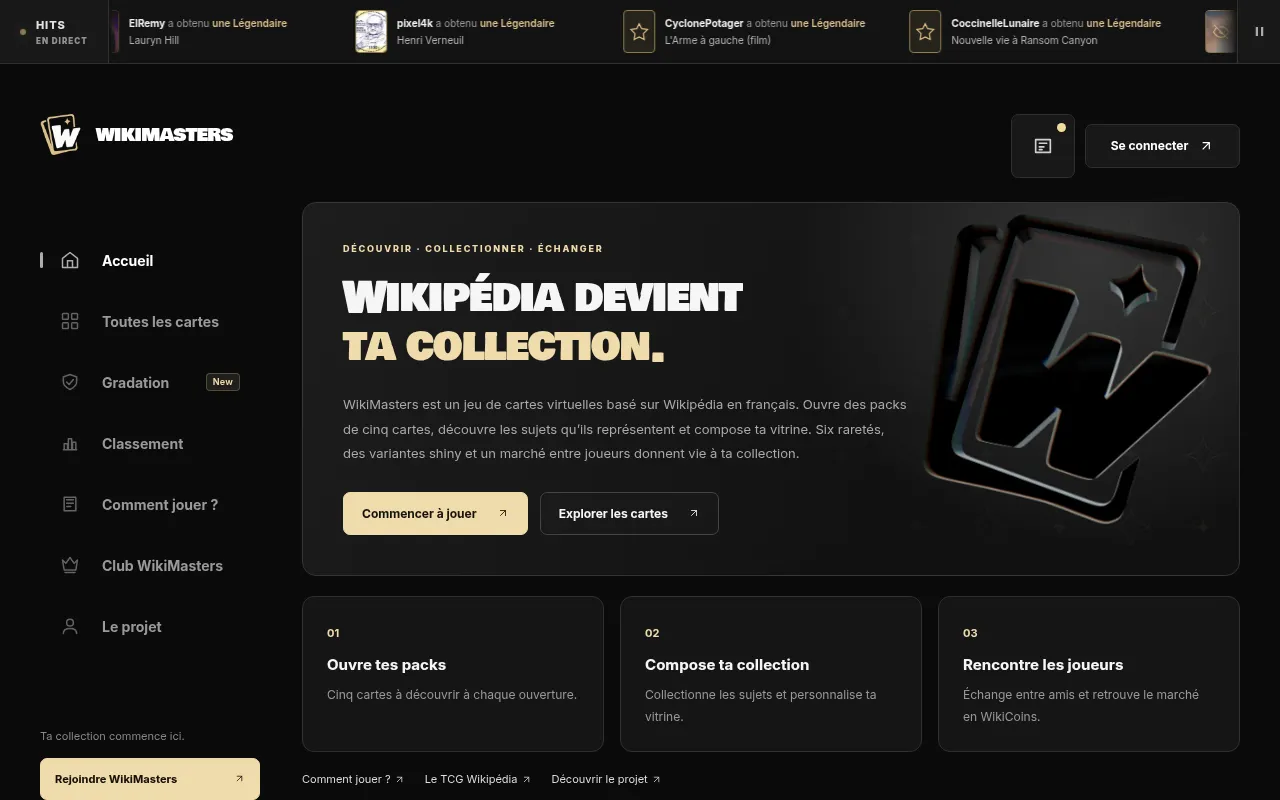Select the Rencontre les joueurs card
The width and height of the screenshot is (1280, 800).
[1089, 674]
